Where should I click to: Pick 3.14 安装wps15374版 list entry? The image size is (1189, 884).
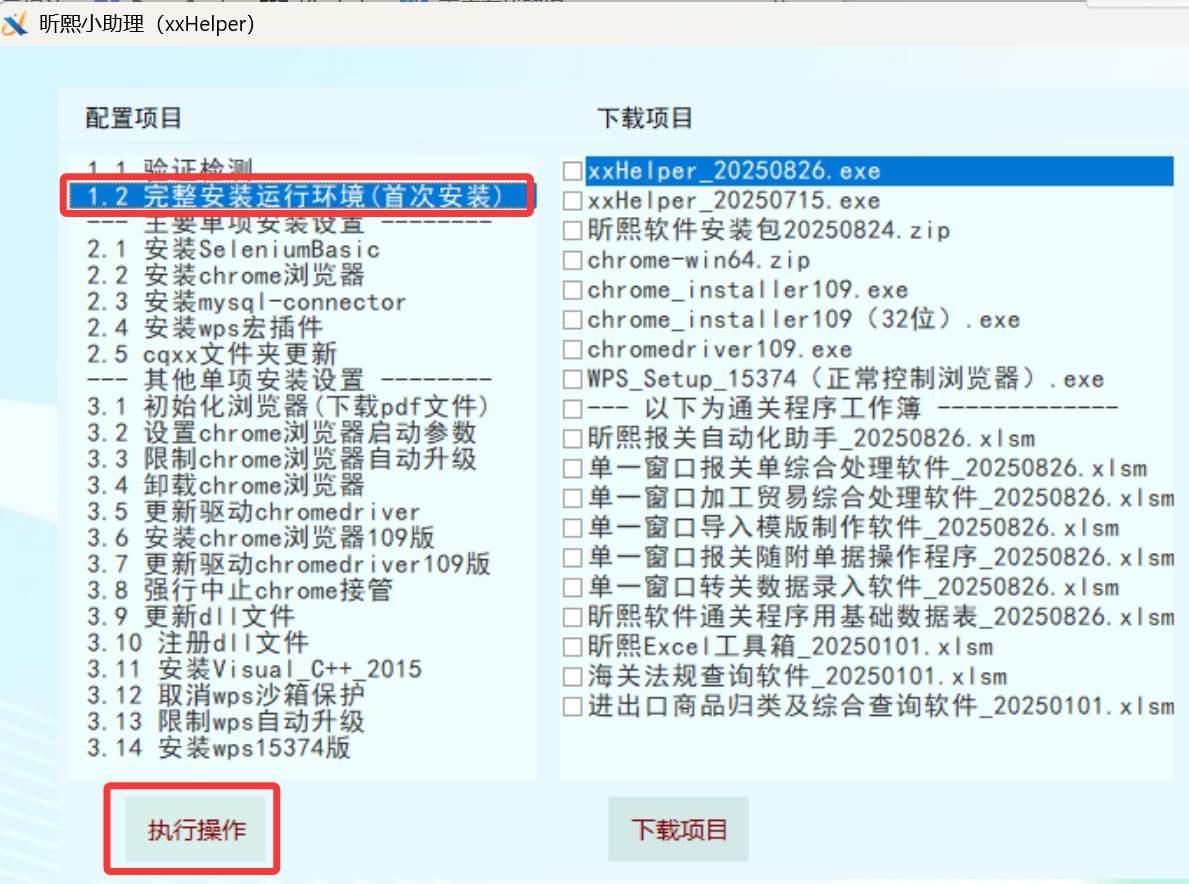tap(218, 747)
